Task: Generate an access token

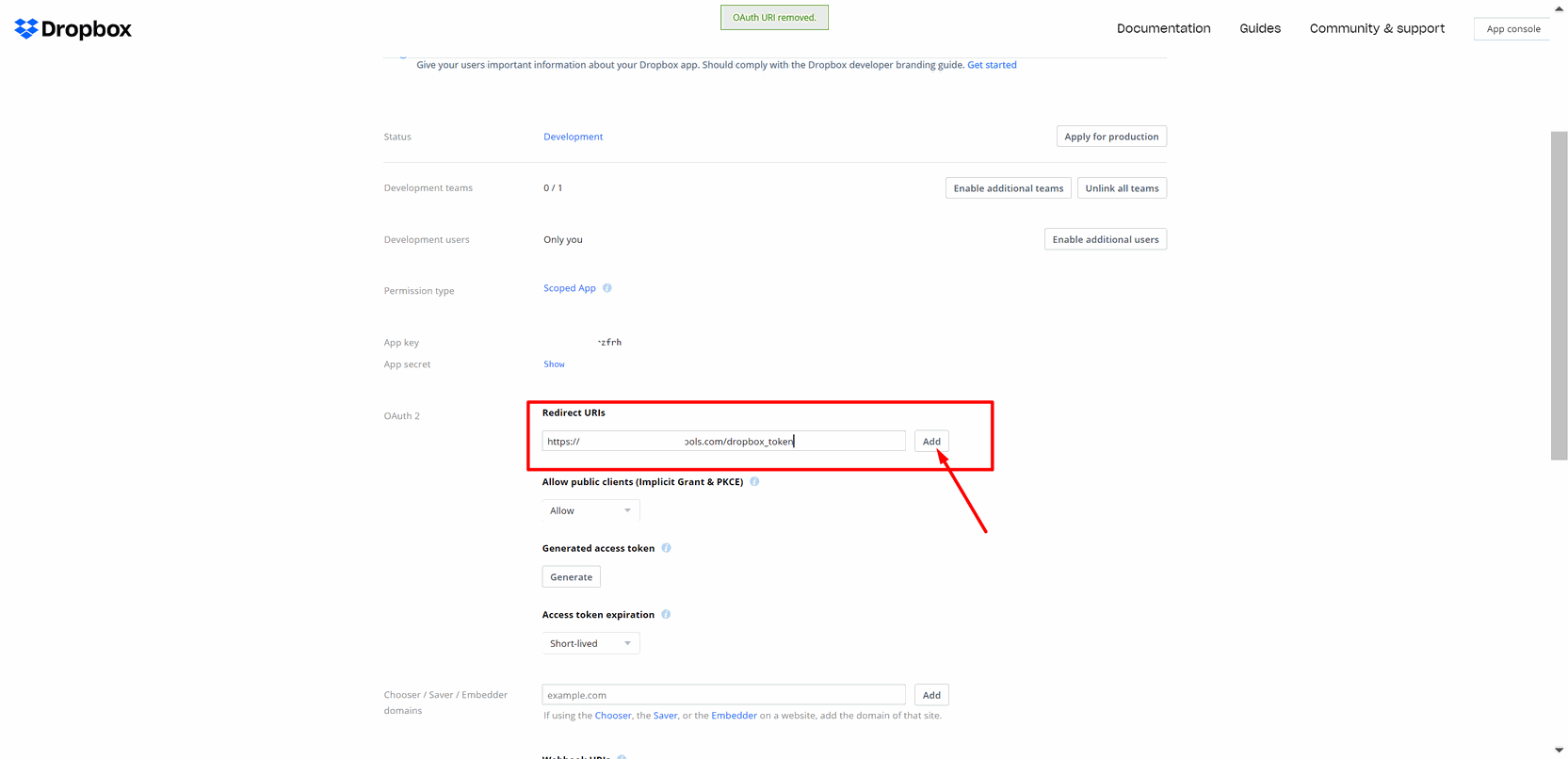Action: (x=571, y=577)
